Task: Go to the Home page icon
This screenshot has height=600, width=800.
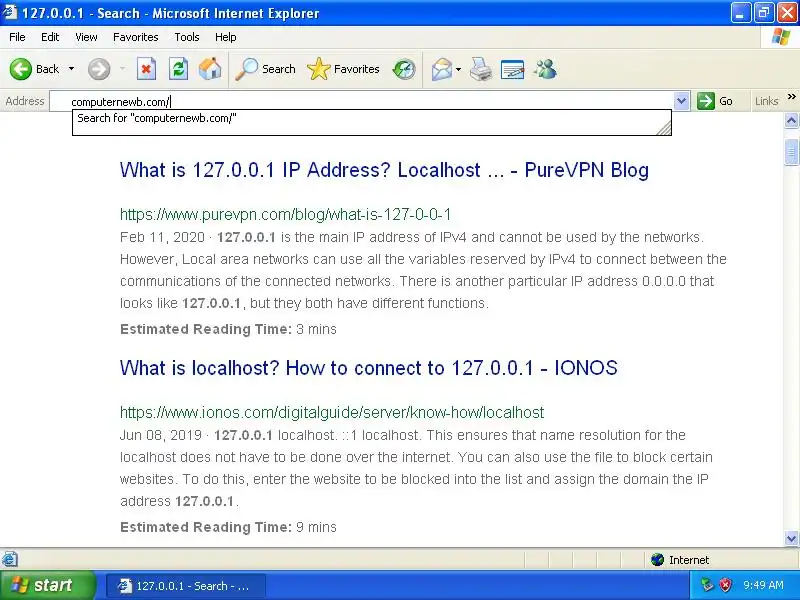Action: tap(210, 69)
